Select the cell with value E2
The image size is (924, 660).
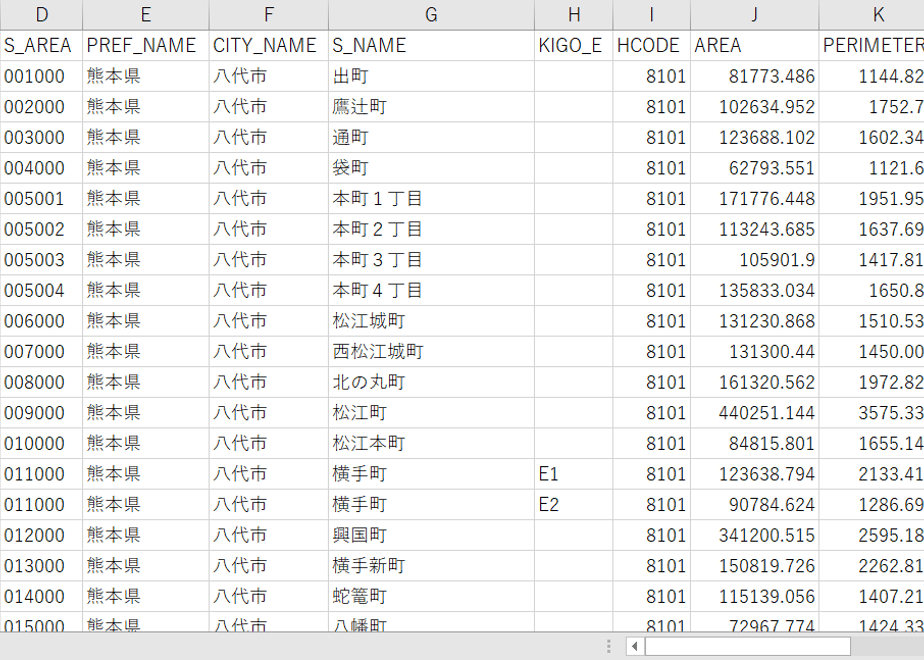[573, 504]
